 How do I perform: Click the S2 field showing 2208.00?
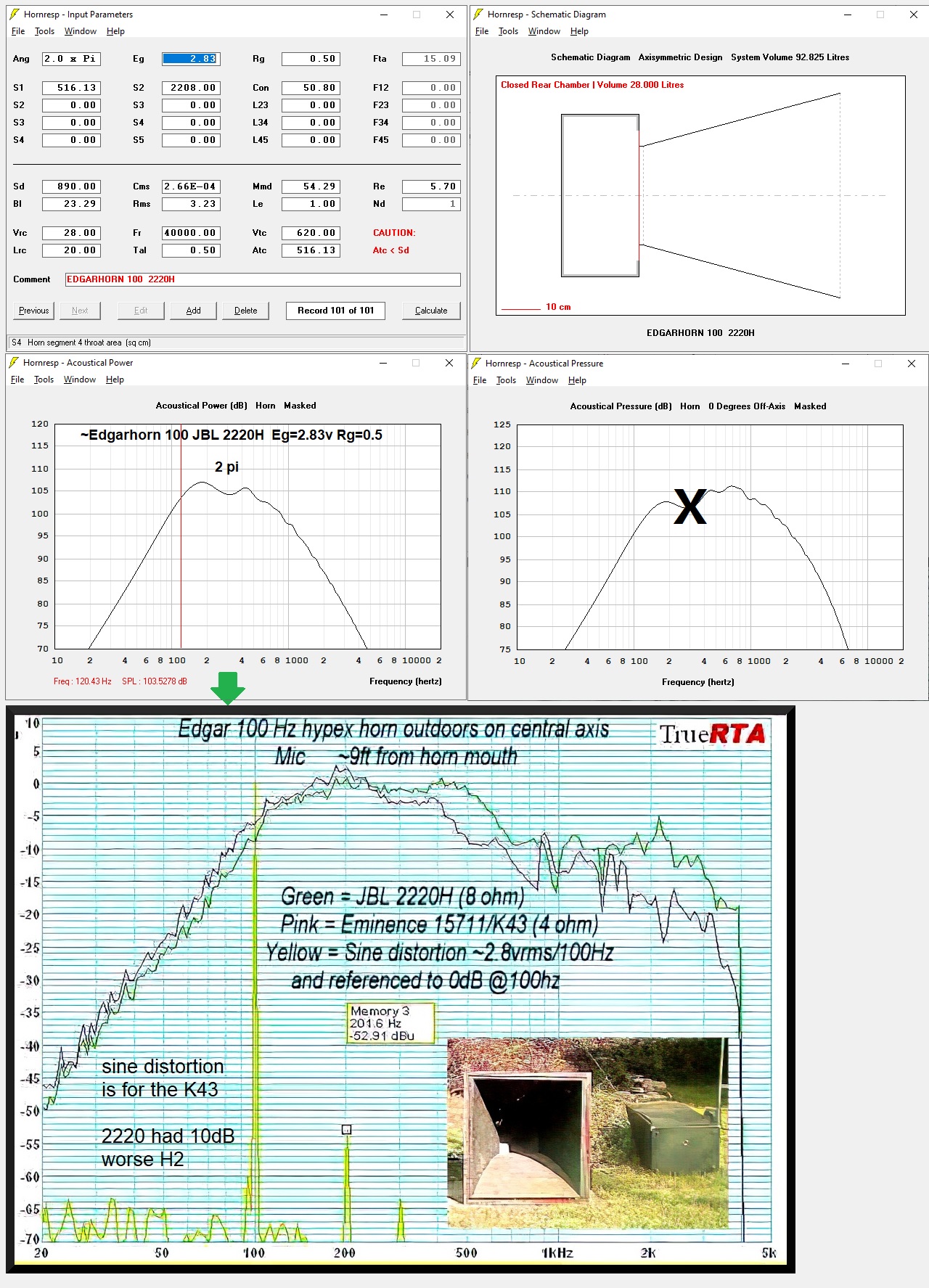point(191,88)
